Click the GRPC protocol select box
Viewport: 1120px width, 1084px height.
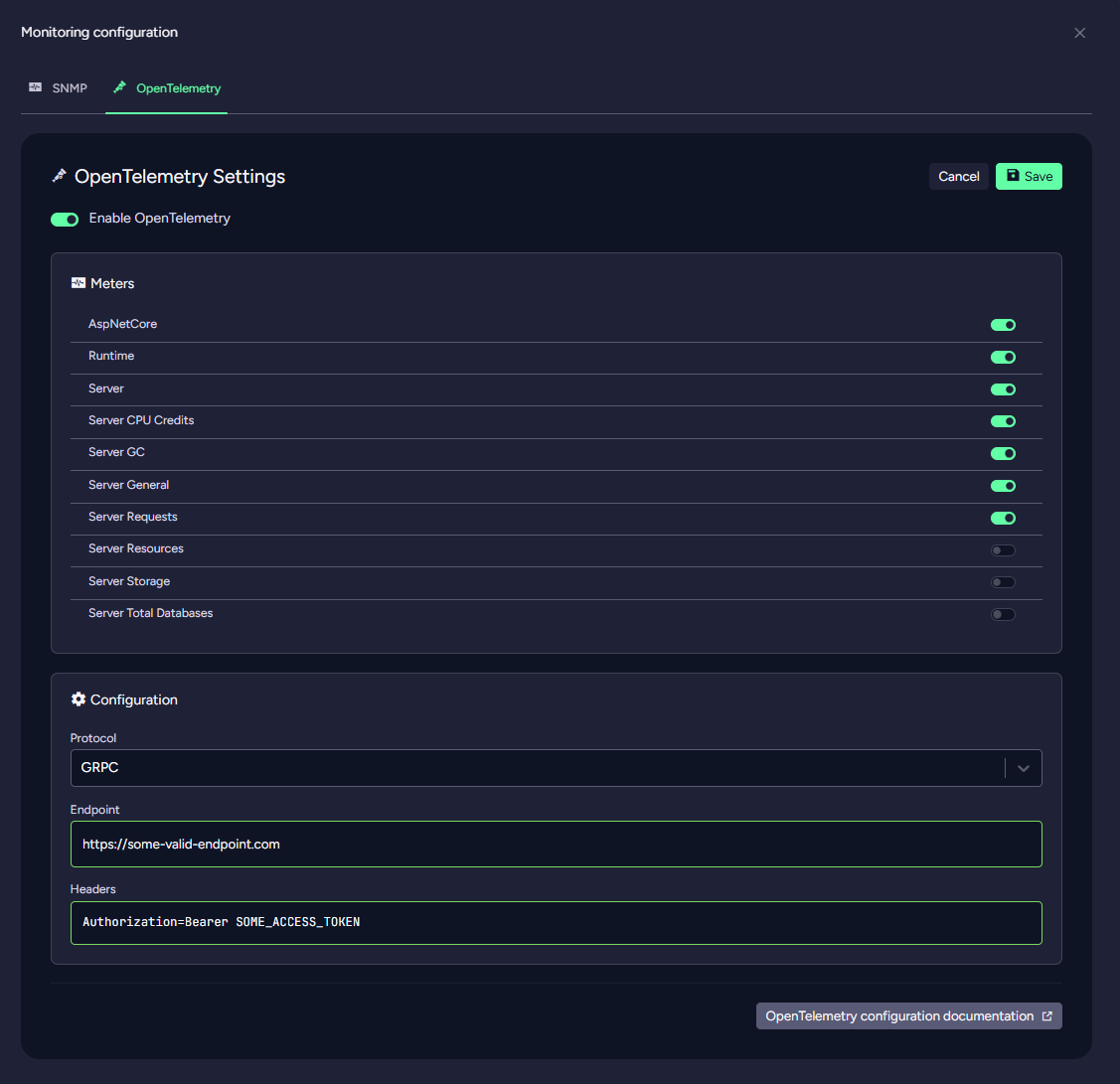tap(537, 768)
